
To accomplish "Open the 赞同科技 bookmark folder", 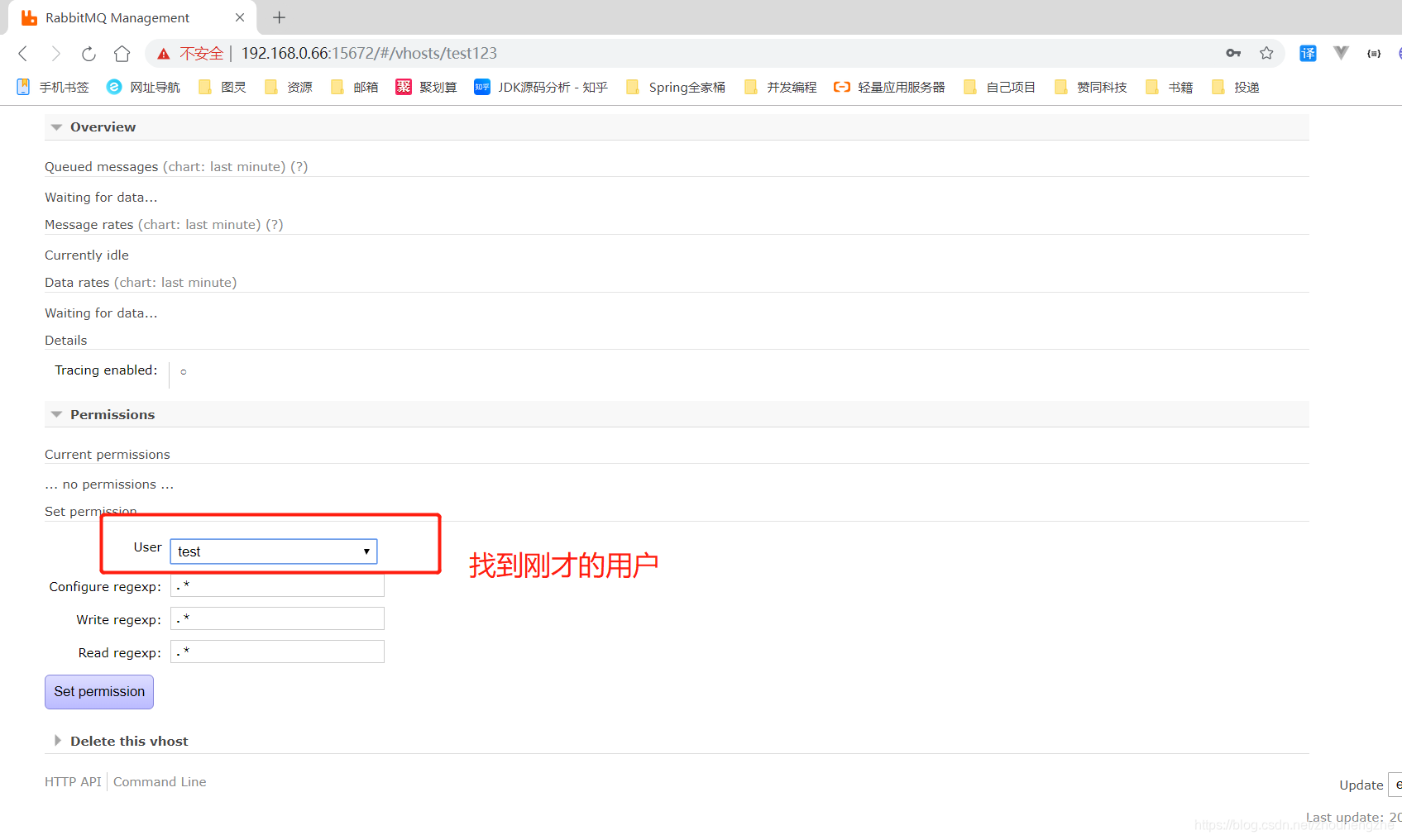I will point(1090,87).
